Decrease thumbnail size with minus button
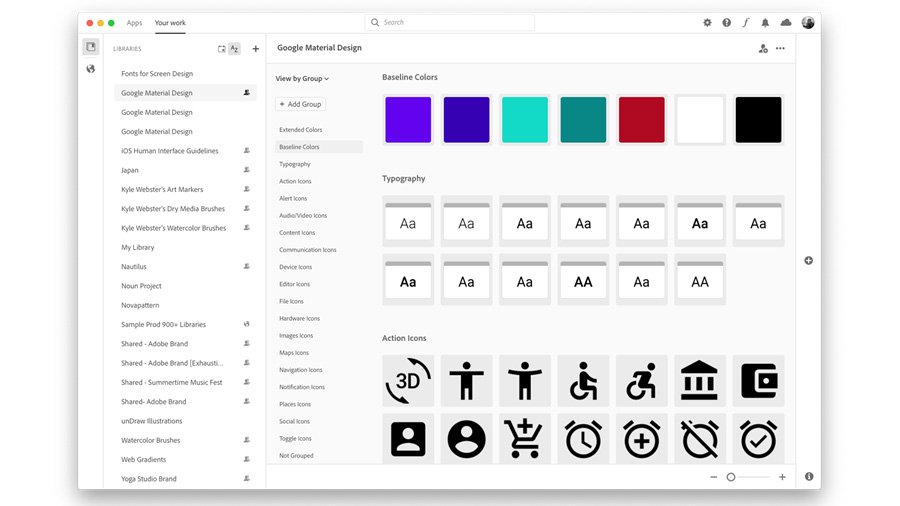Image resolution: width=900 pixels, height=506 pixels. 713,477
